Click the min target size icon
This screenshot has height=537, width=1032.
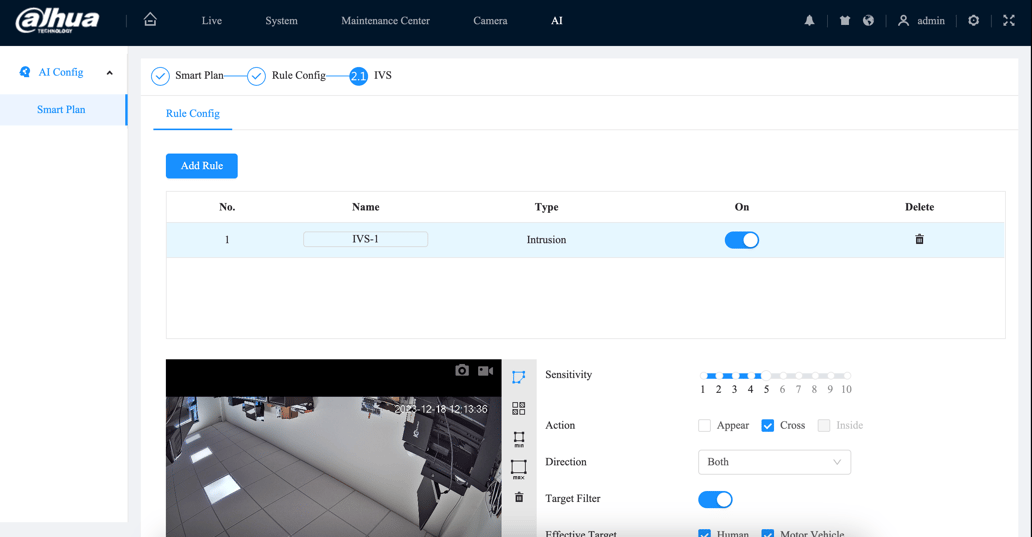(x=518, y=439)
